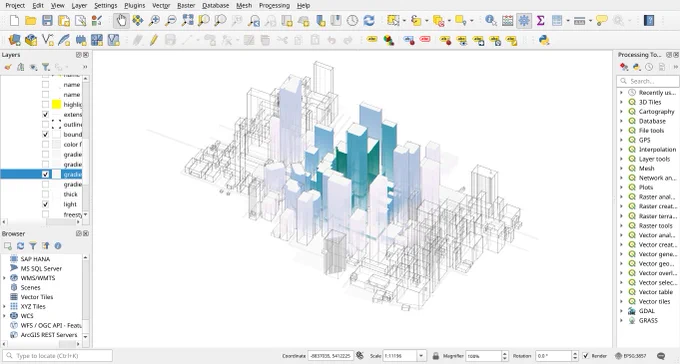Screen dimensions: 680x364
Task: Click the EPSG:3857 CRS button
Action: pyautogui.click(x=632, y=356)
